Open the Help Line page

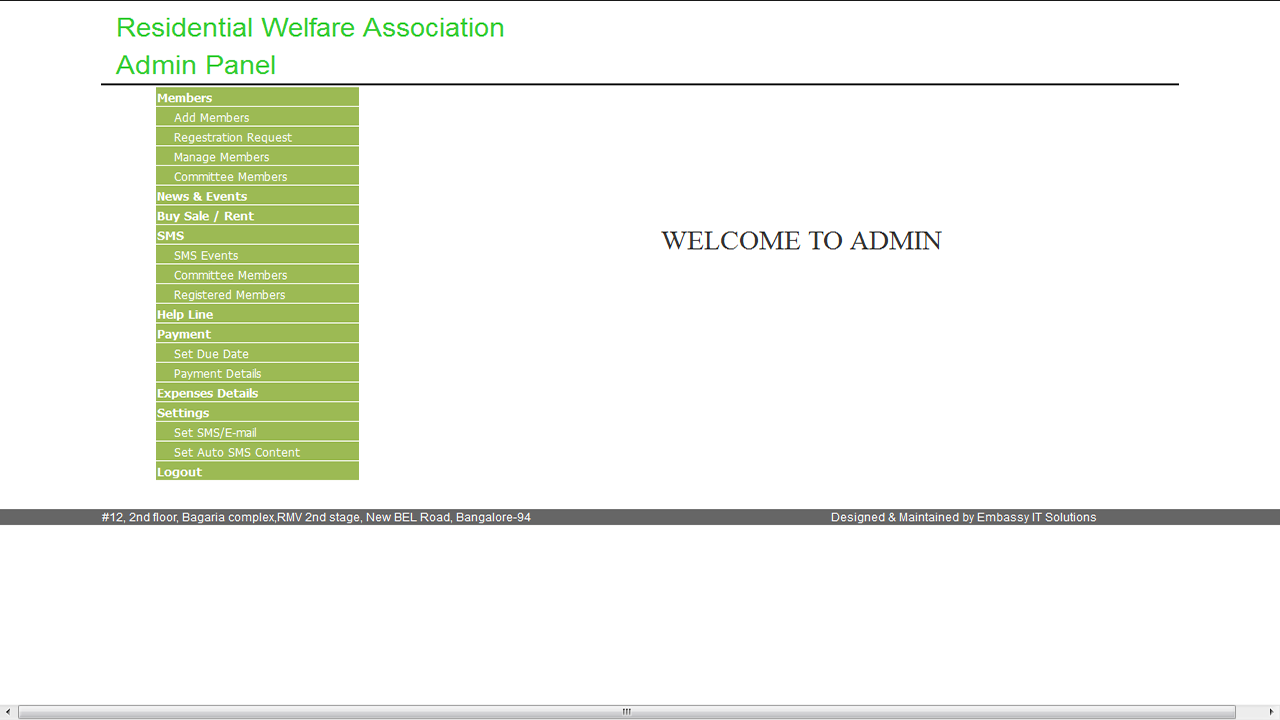[257, 314]
